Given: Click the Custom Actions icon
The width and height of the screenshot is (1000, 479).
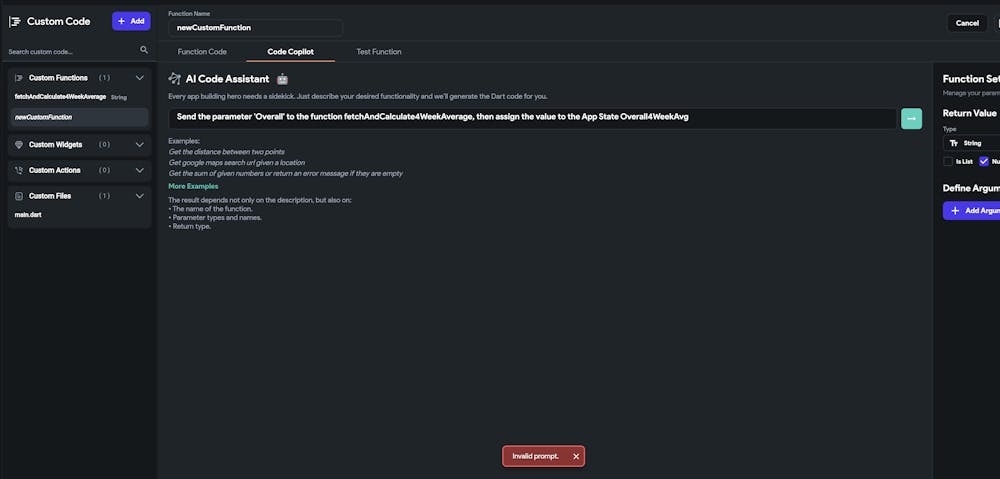Looking at the screenshot, I should click(19, 171).
